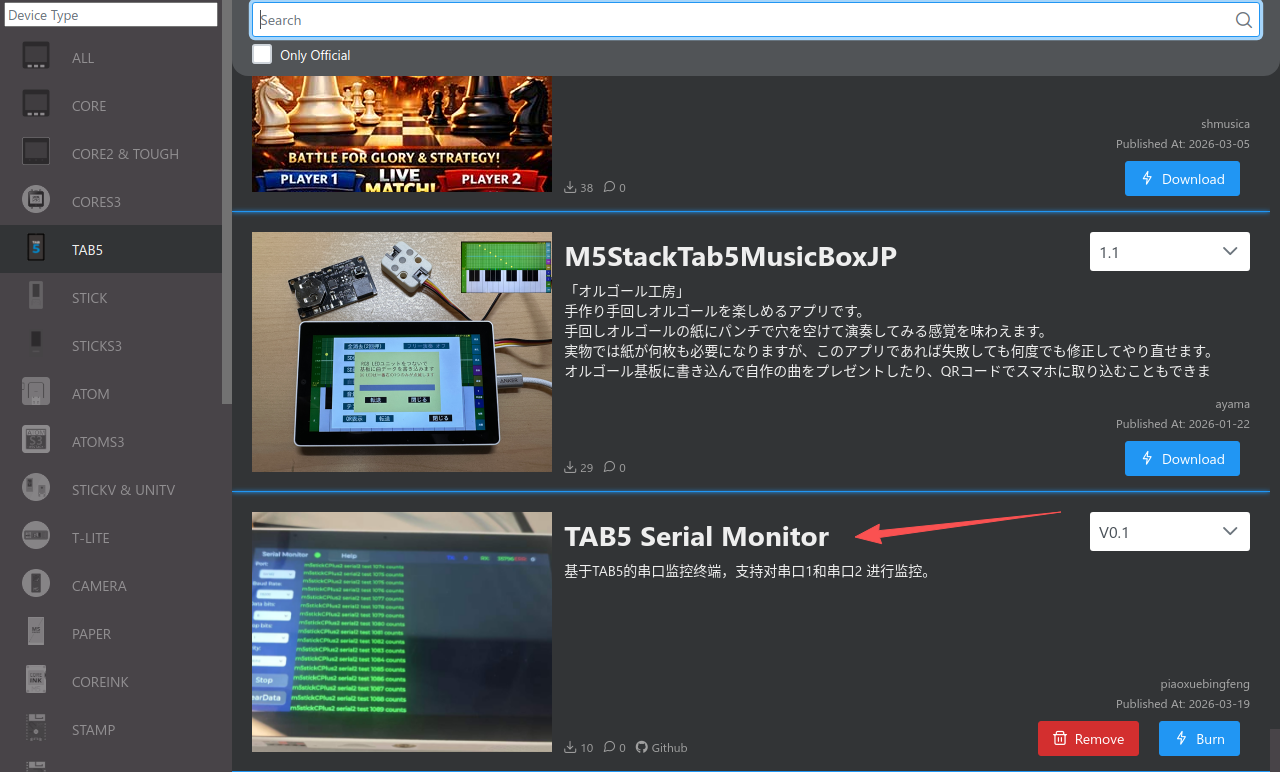1280x772 pixels.
Task: Open the Device Type filter field
Action: (110, 14)
